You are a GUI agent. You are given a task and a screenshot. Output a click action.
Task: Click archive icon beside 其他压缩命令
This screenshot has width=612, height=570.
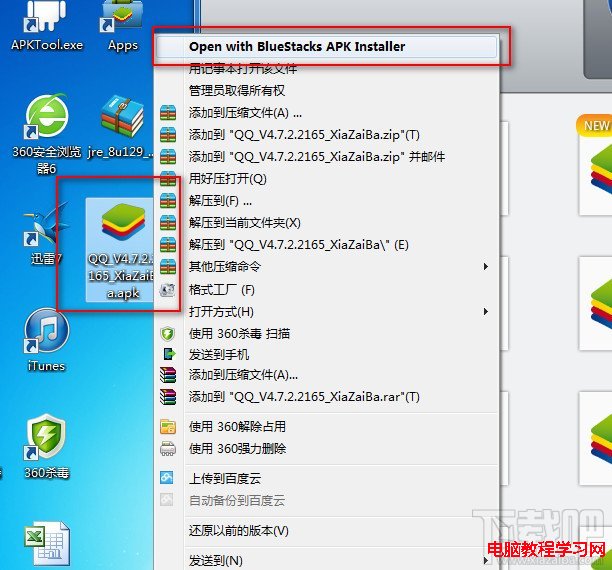point(168,266)
